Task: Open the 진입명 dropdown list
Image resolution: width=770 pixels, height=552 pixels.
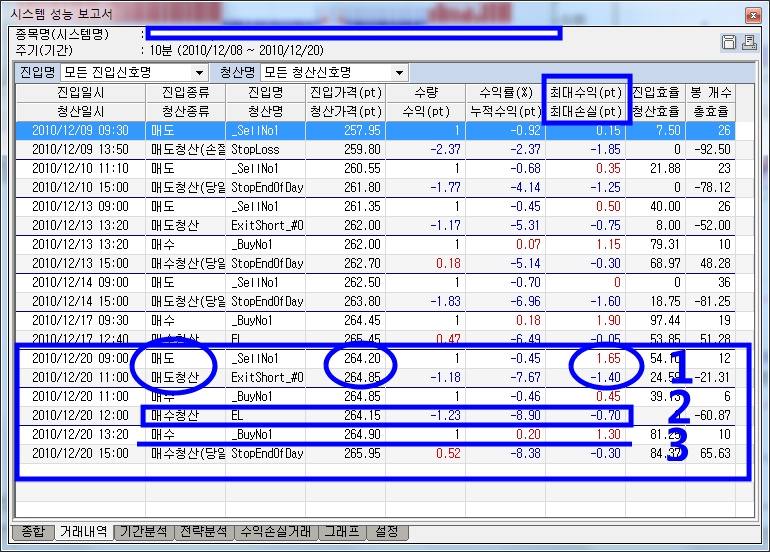Action: [200, 73]
